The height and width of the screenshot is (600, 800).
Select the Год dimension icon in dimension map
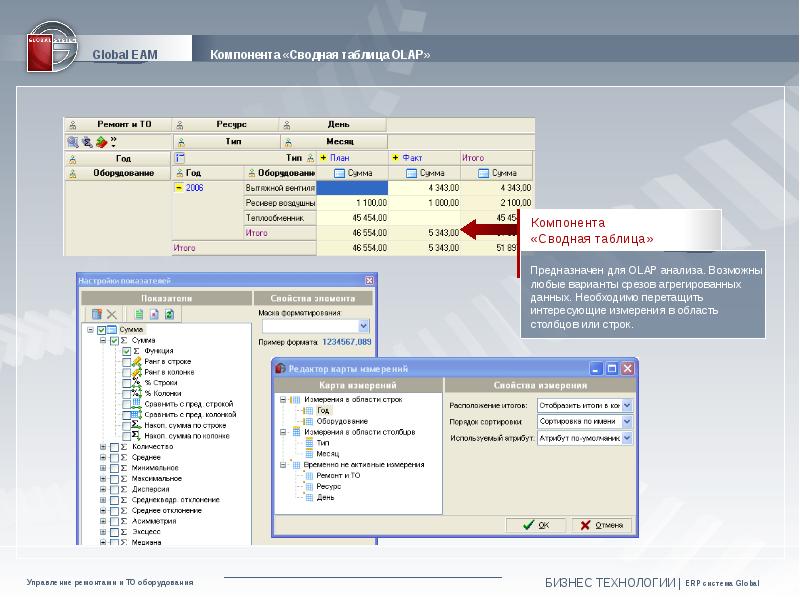(308, 410)
